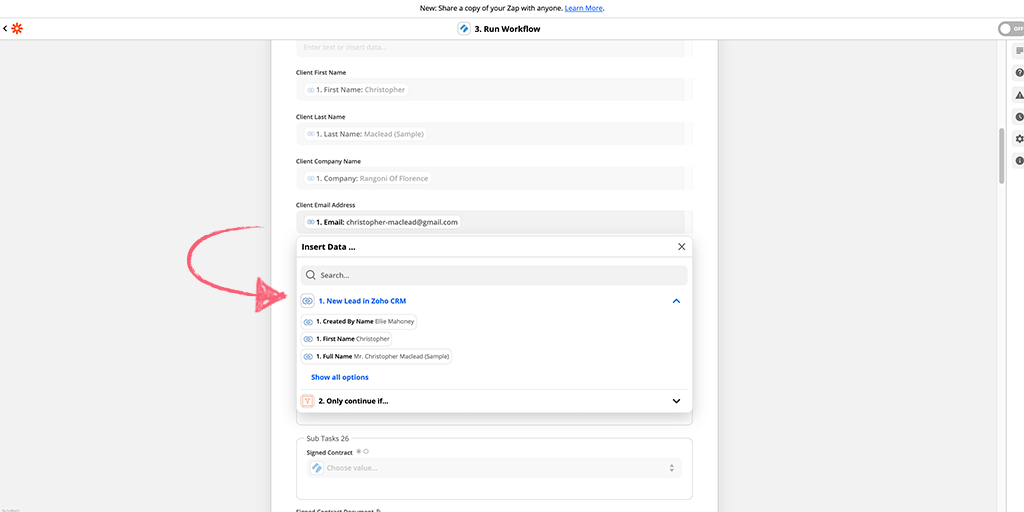This screenshot has width=1024, height=512.
Task: Click the Run Workflow step app icon
Action: (x=464, y=29)
